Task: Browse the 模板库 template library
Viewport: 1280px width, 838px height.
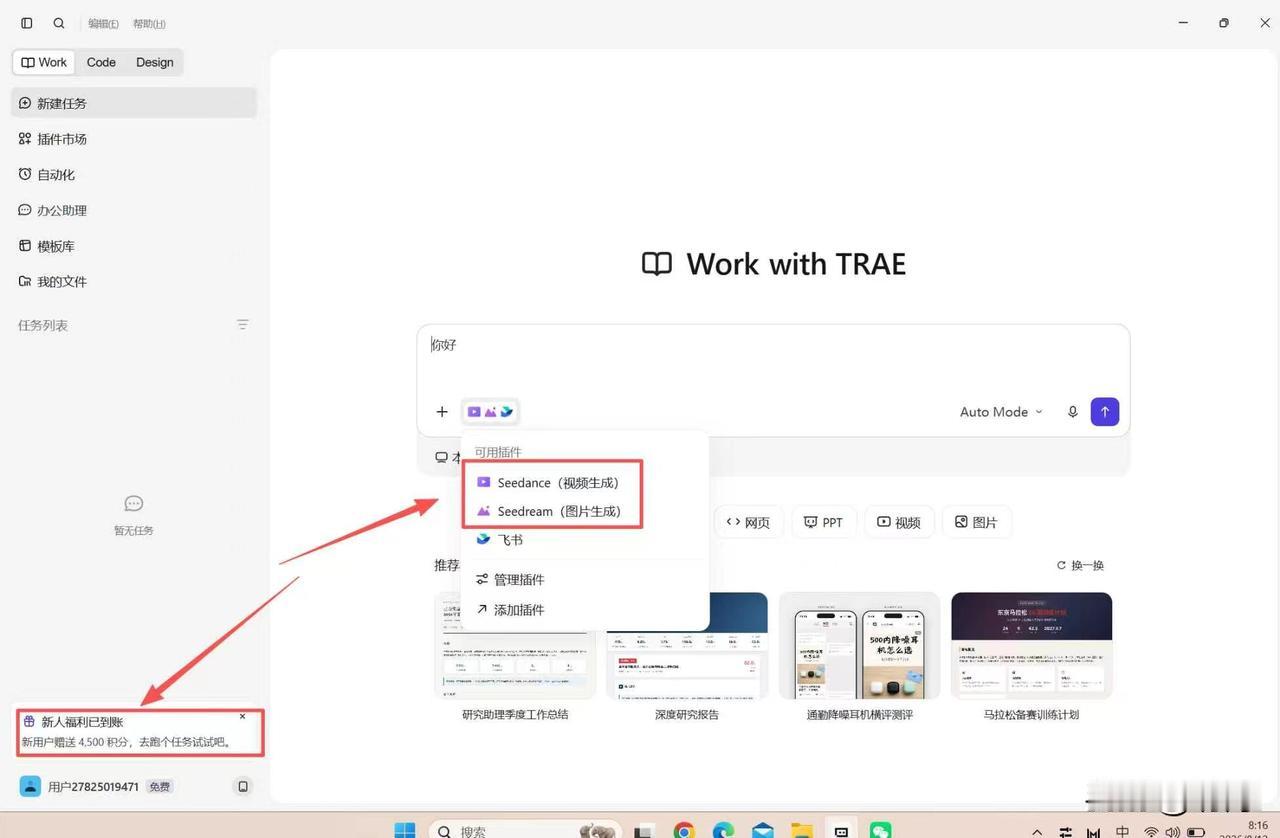Action: [x=134, y=246]
